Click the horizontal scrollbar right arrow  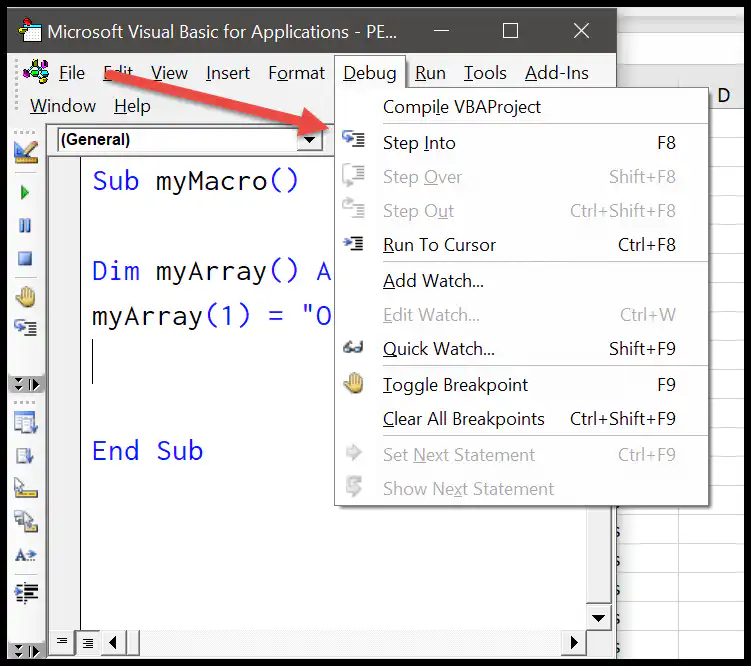[x=574, y=643]
